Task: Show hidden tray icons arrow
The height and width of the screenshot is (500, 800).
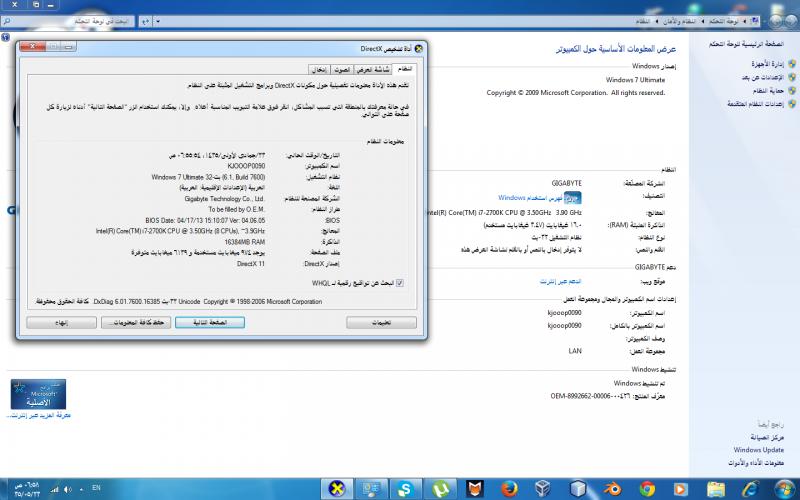Action: [x=82, y=489]
